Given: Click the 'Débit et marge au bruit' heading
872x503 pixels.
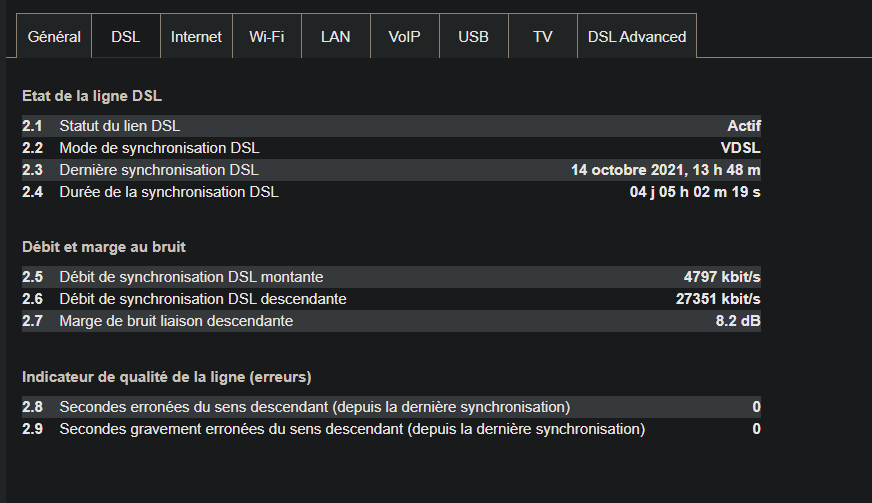Looking at the screenshot, I should click(104, 247).
